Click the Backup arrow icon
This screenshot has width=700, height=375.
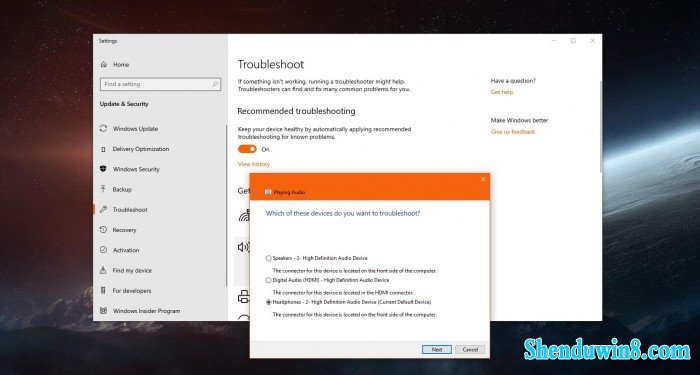104,189
